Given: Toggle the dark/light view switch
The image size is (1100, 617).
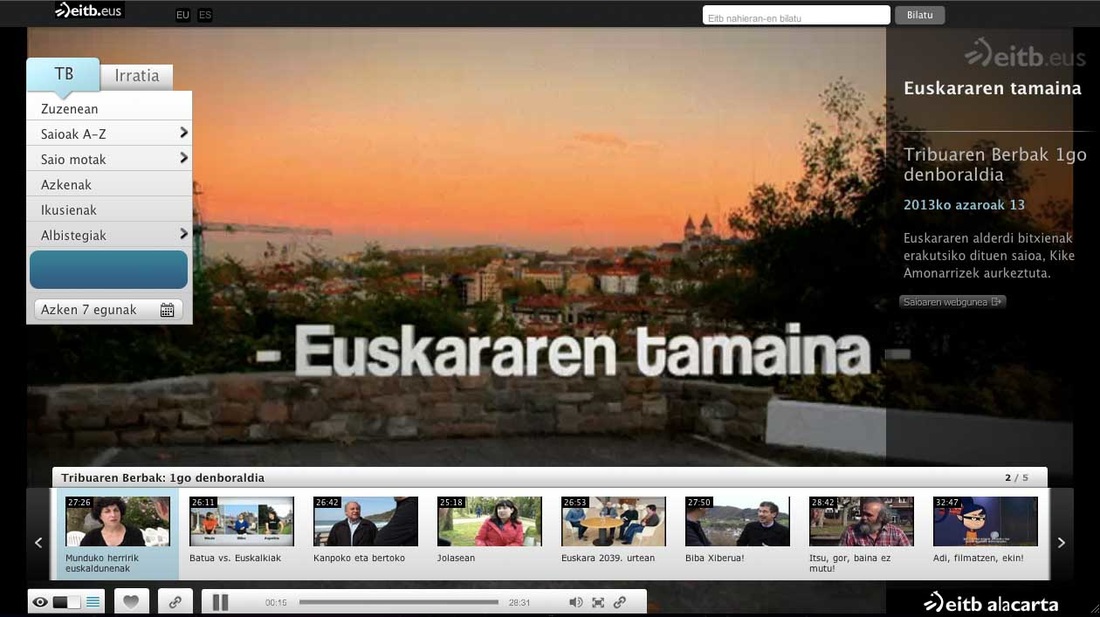Looking at the screenshot, I should point(67,602).
